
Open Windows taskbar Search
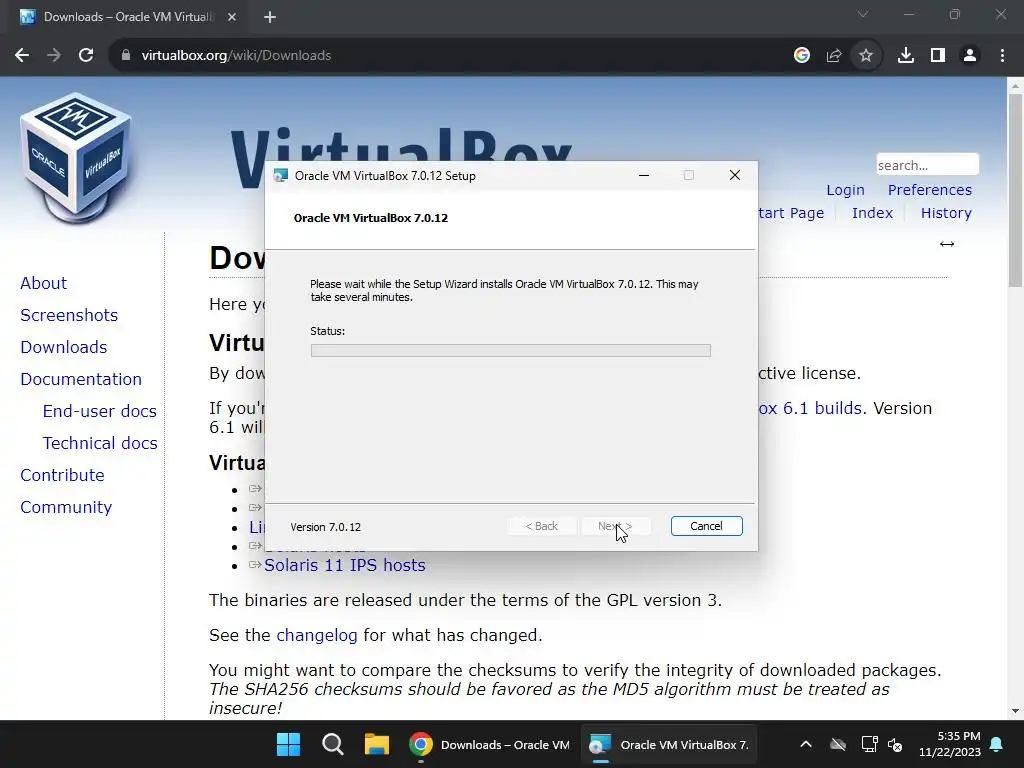(332, 744)
